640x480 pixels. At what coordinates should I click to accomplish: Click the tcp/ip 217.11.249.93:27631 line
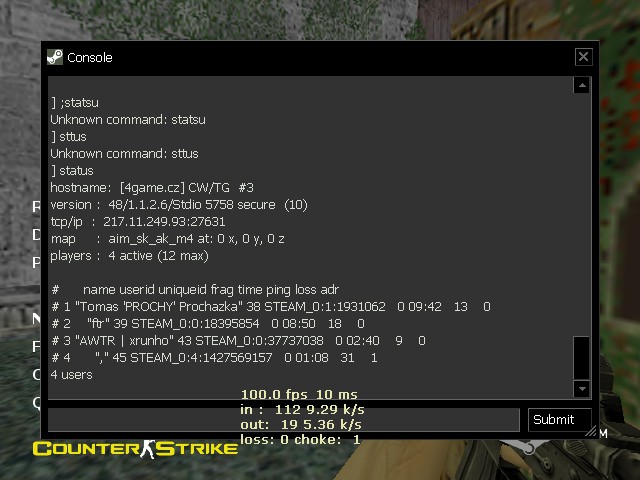tap(138, 222)
